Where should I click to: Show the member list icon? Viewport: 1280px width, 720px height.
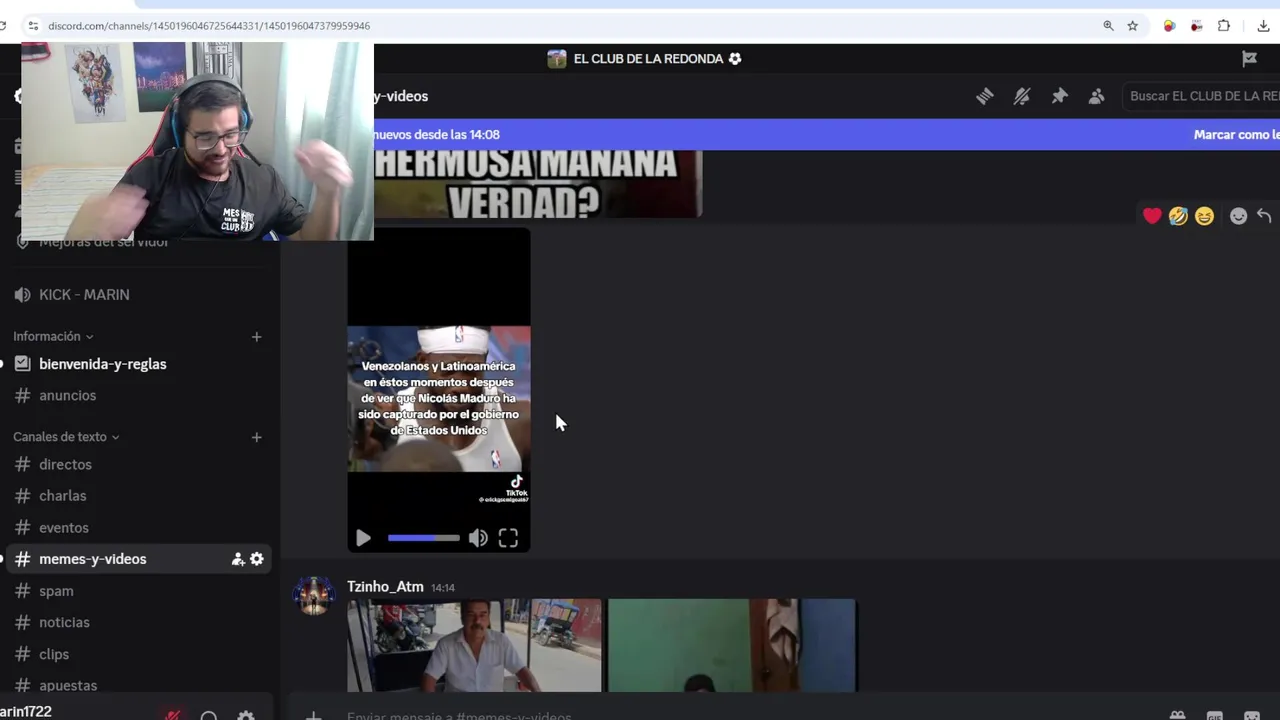(1096, 96)
